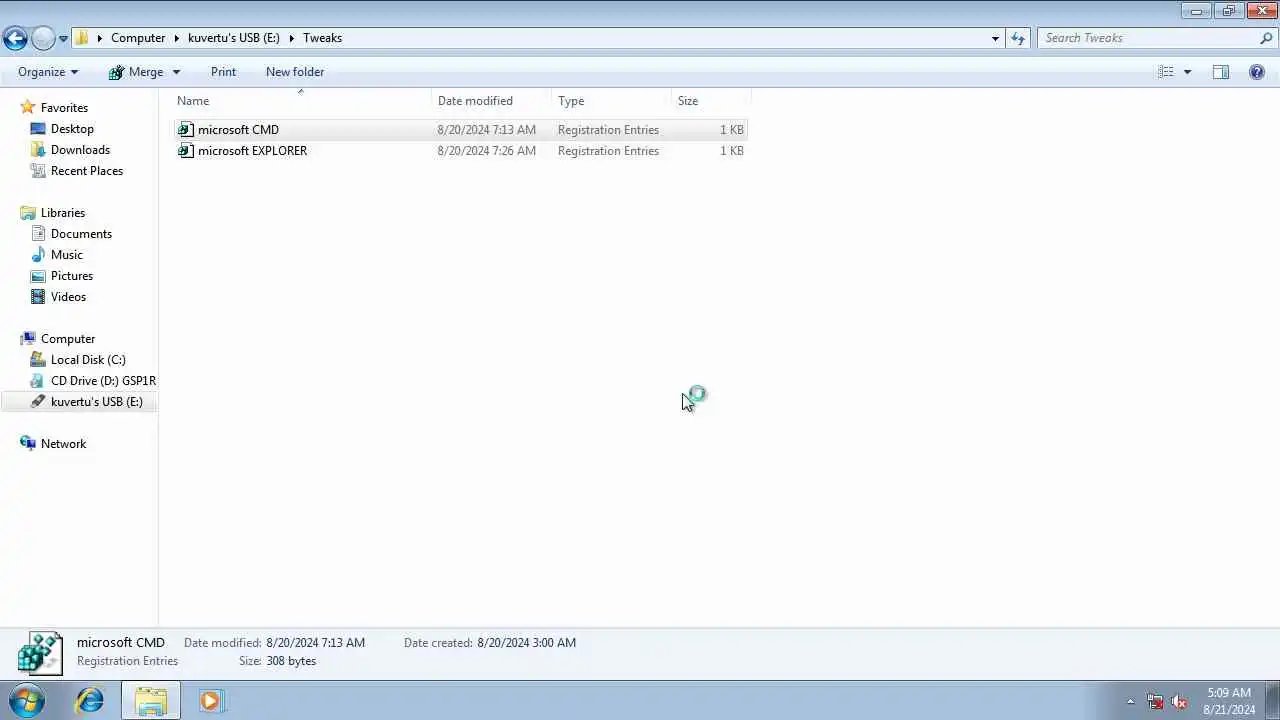
Task: Click the Help question mark icon
Action: pyautogui.click(x=1257, y=72)
